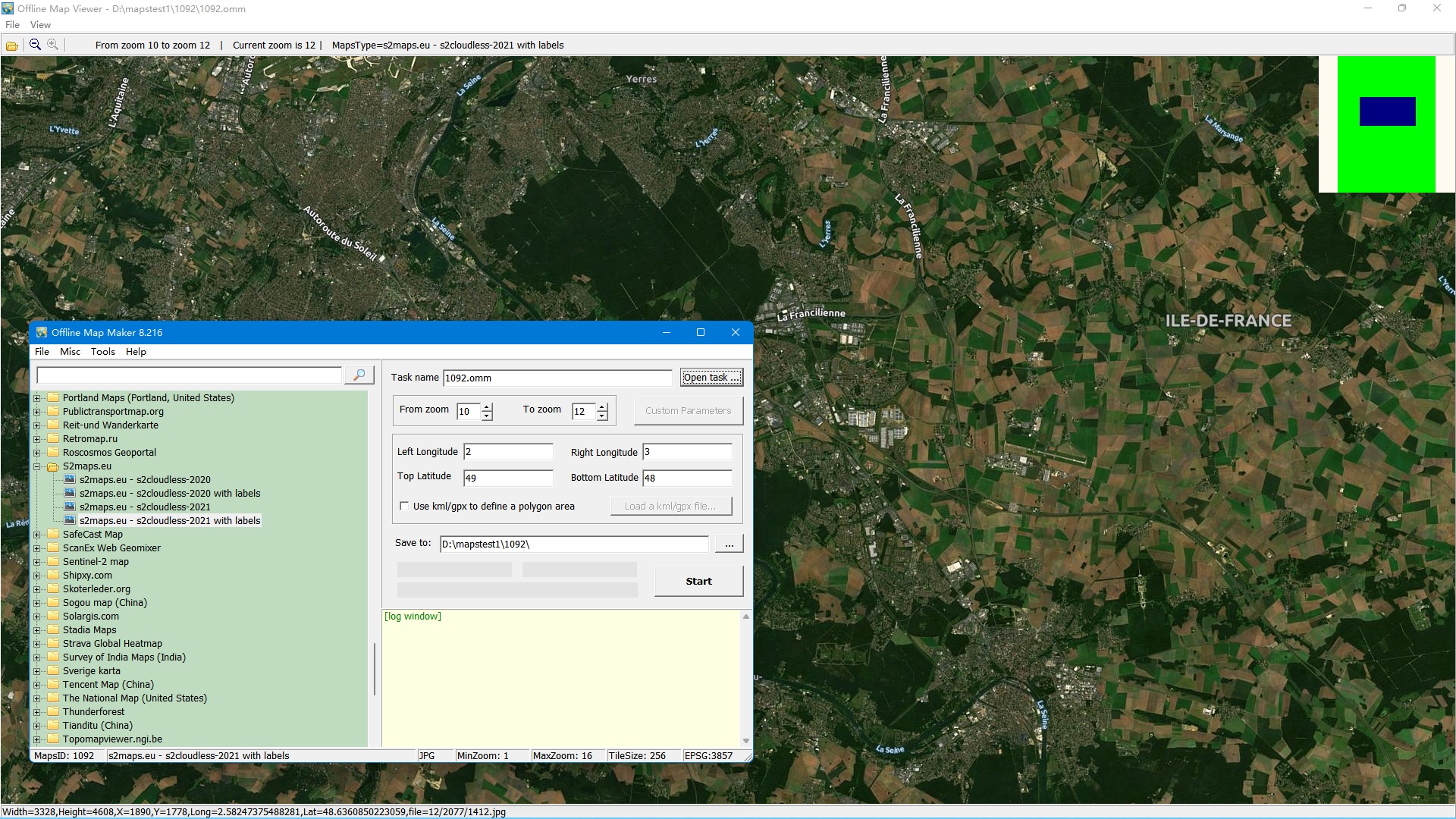Expand the Tianditu (China) tree node
Viewport: 1456px width, 819px height.
click(36, 726)
